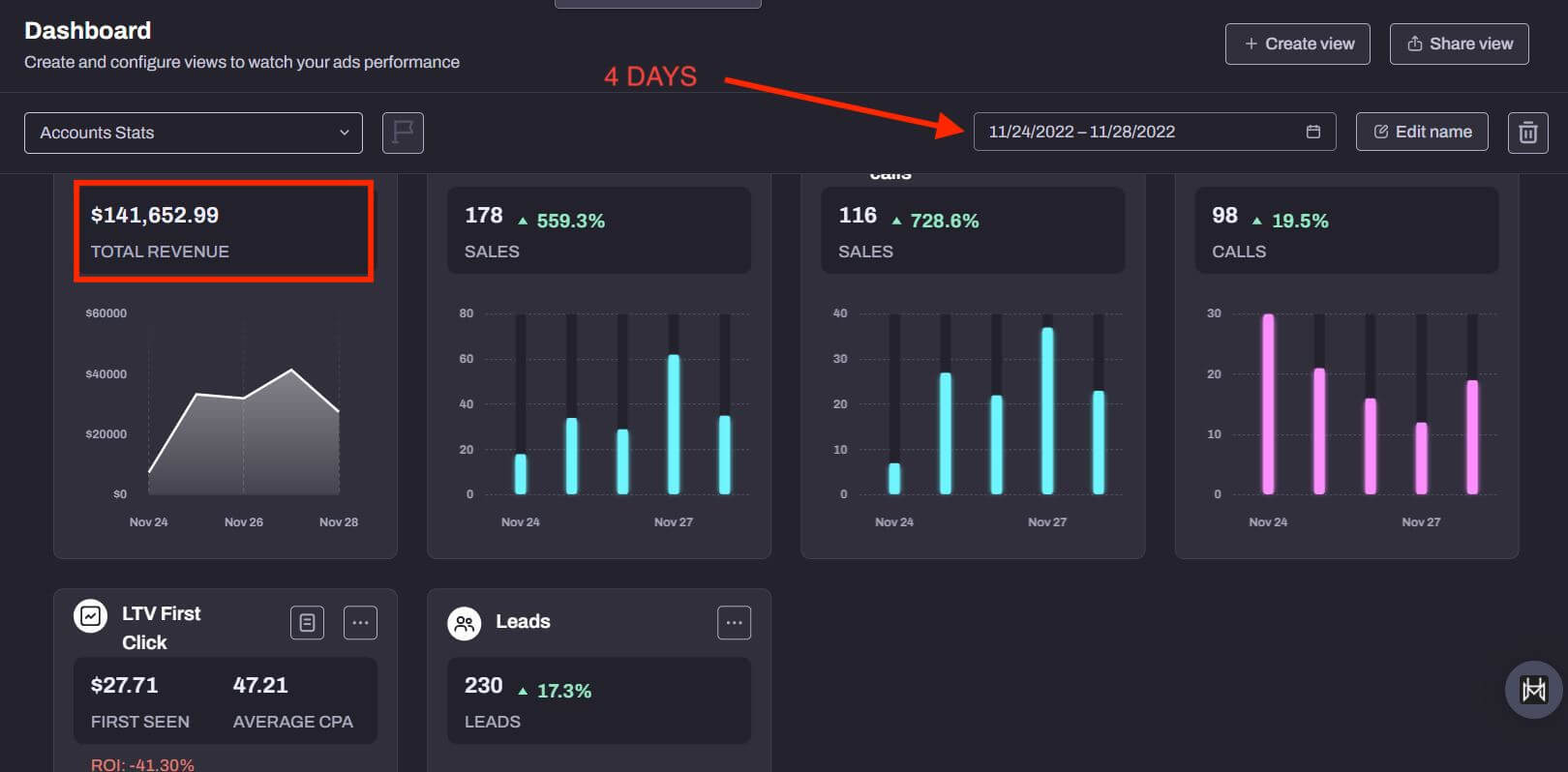Select the $141,652.99 Total Revenue card

[224, 231]
